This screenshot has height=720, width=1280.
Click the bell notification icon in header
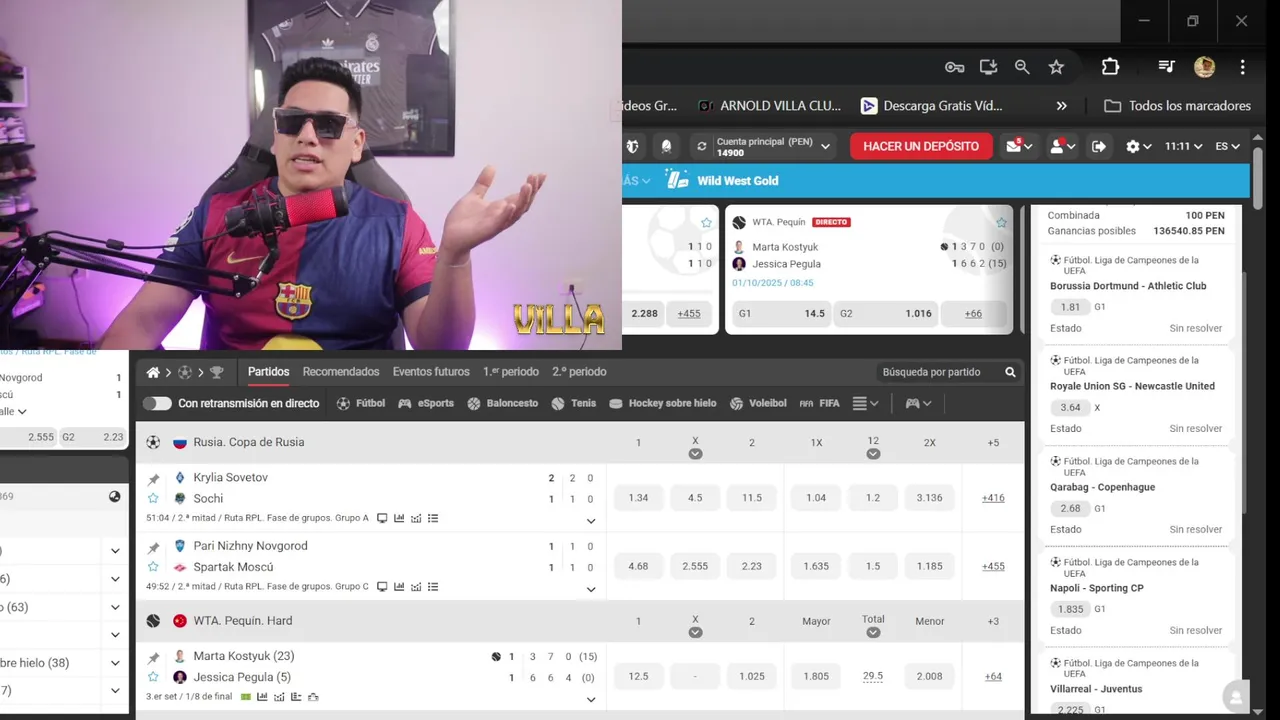tap(667, 146)
